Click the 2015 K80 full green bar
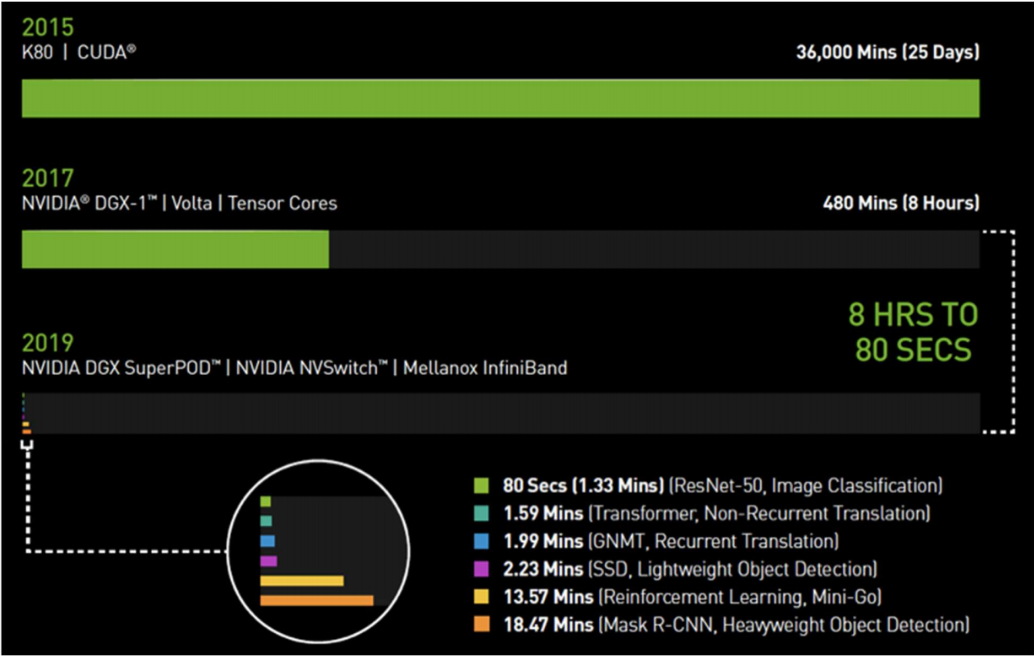 tap(501, 98)
